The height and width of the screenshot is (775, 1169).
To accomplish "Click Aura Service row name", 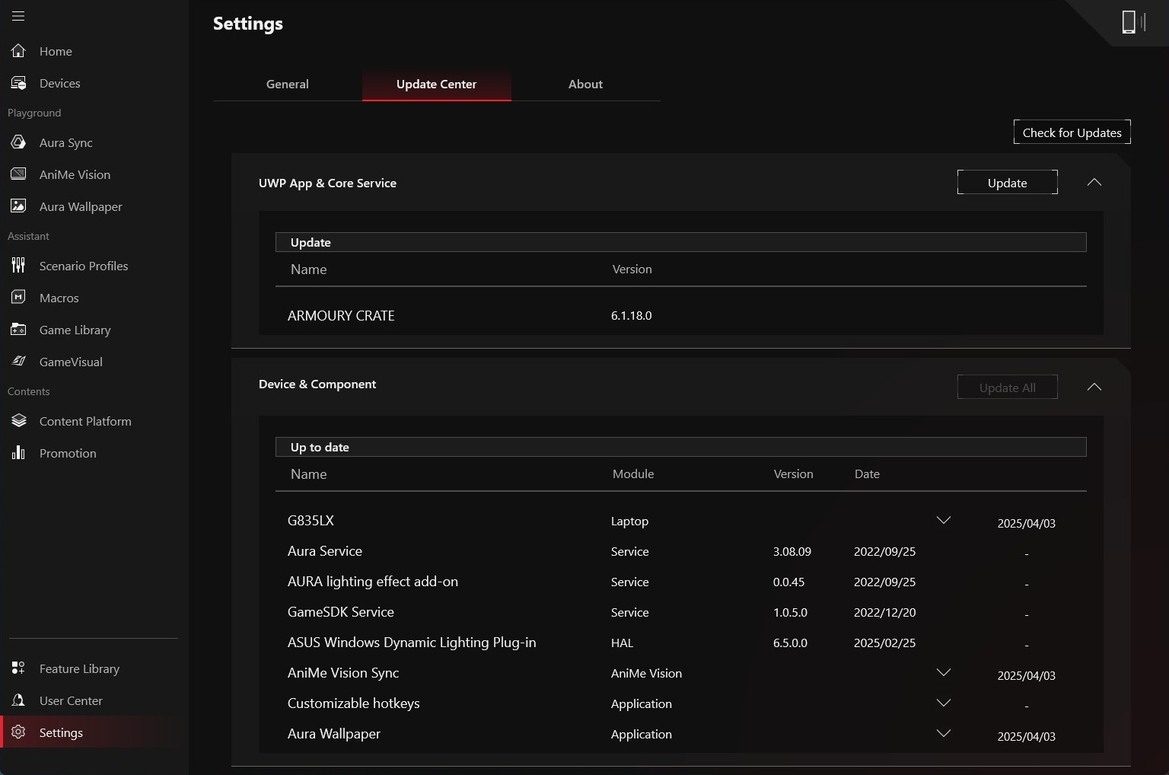I will coord(324,551).
